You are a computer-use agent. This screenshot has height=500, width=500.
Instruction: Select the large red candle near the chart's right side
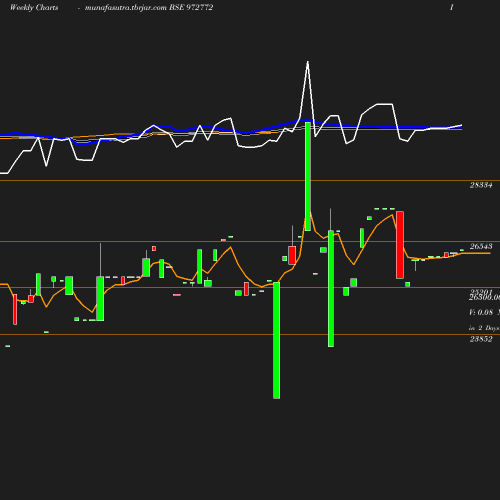click(400, 245)
